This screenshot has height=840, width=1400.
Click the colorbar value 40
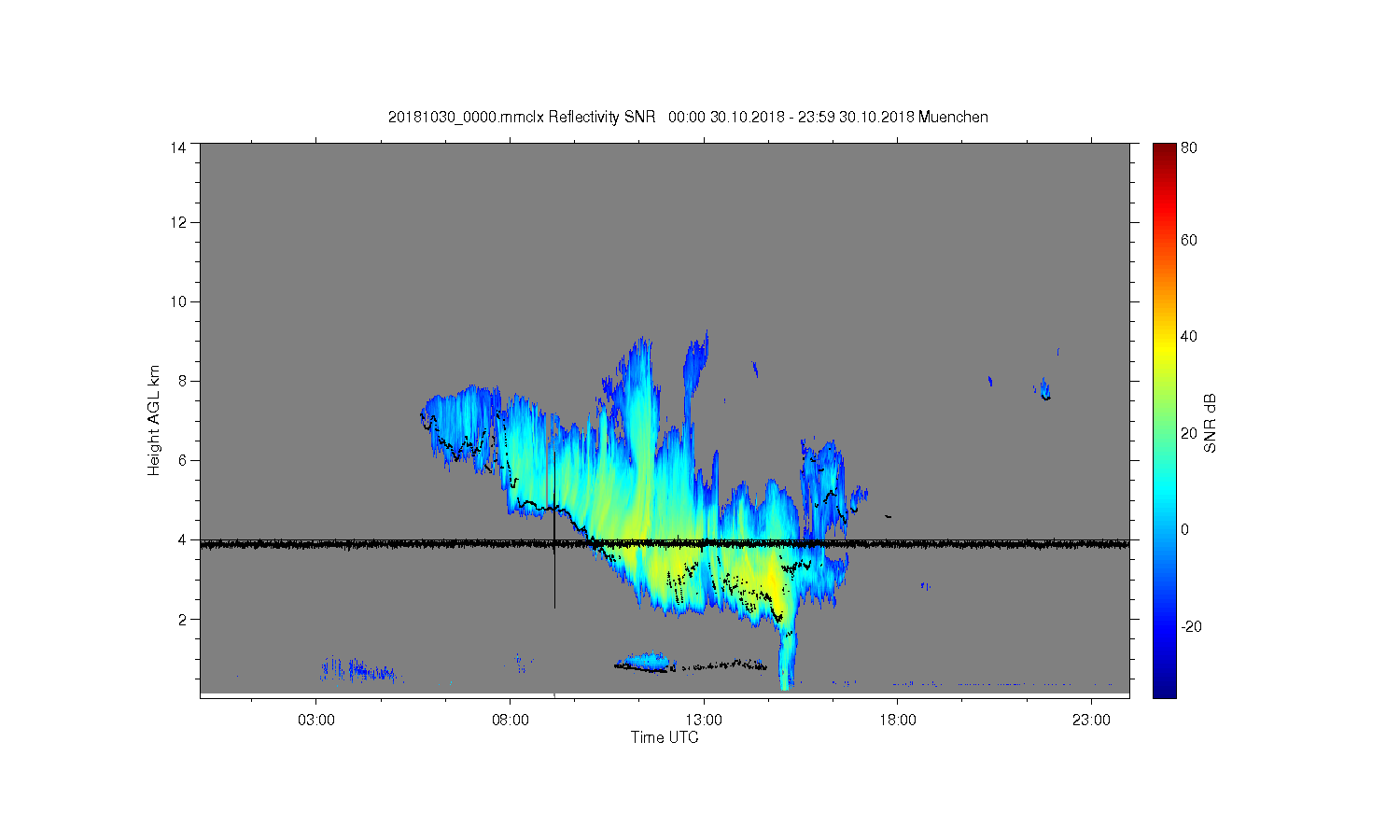tap(1189, 337)
